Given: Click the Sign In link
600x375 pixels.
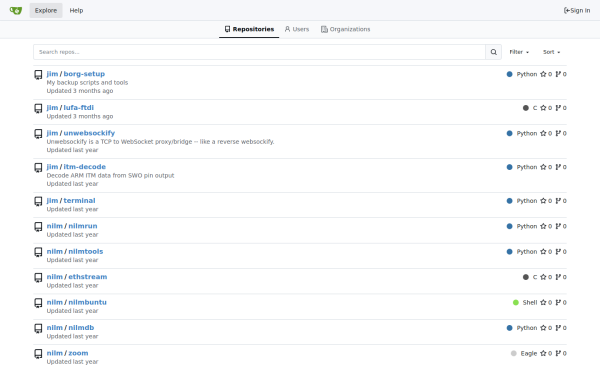Looking at the screenshot, I should pos(577,10).
